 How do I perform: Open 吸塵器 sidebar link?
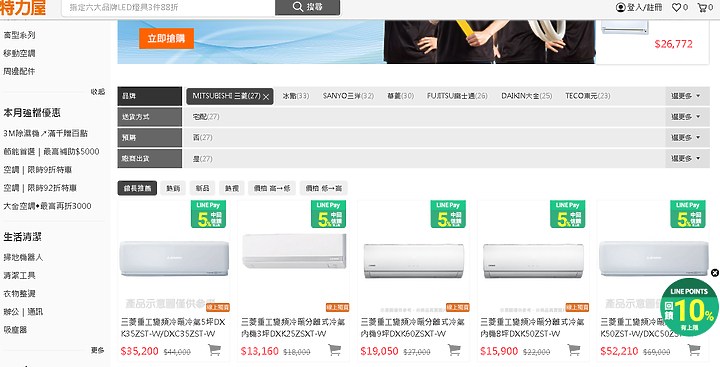pyautogui.click(x=15, y=330)
